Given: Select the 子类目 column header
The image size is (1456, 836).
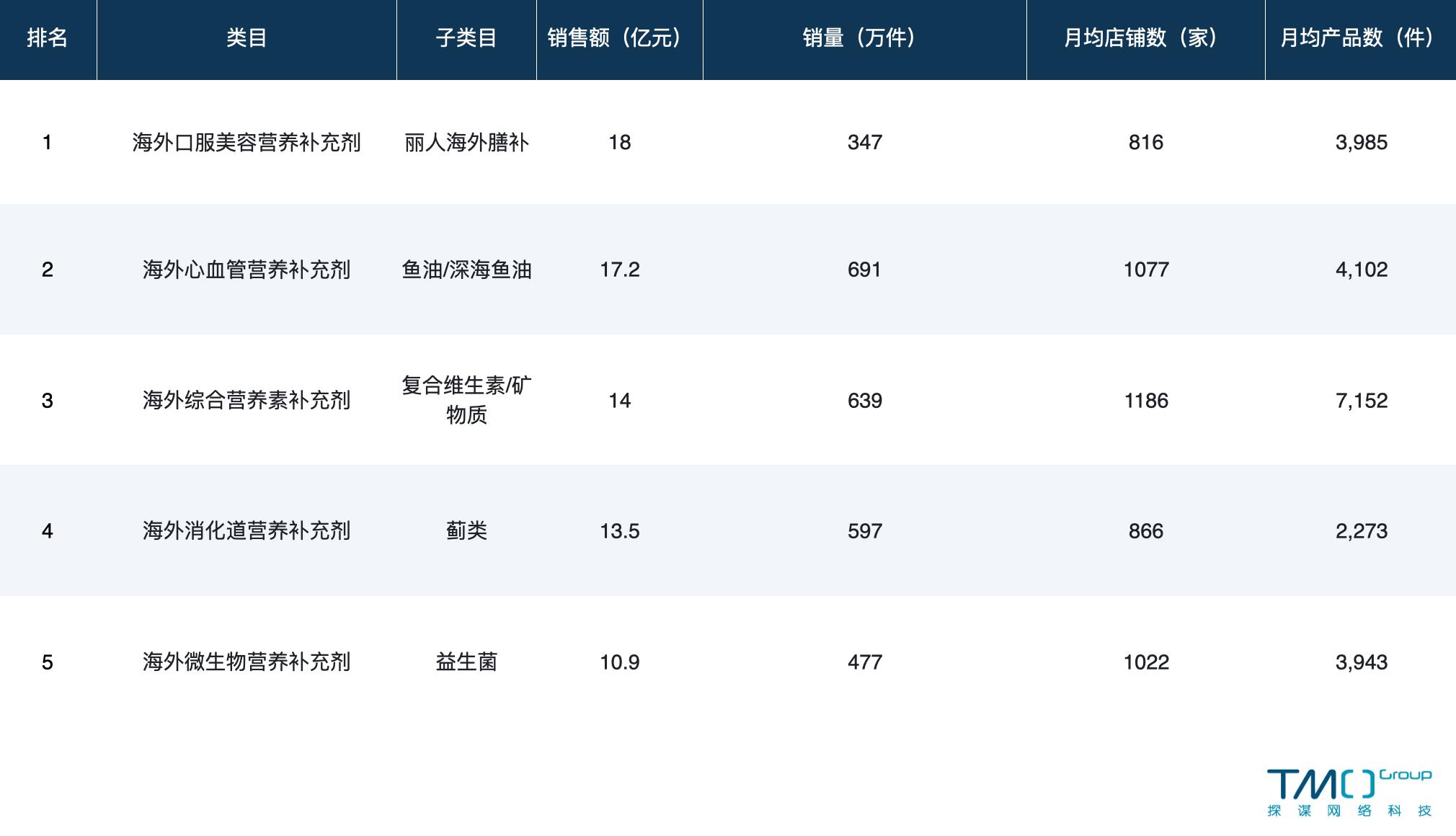Looking at the screenshot, I should [466, 40].
